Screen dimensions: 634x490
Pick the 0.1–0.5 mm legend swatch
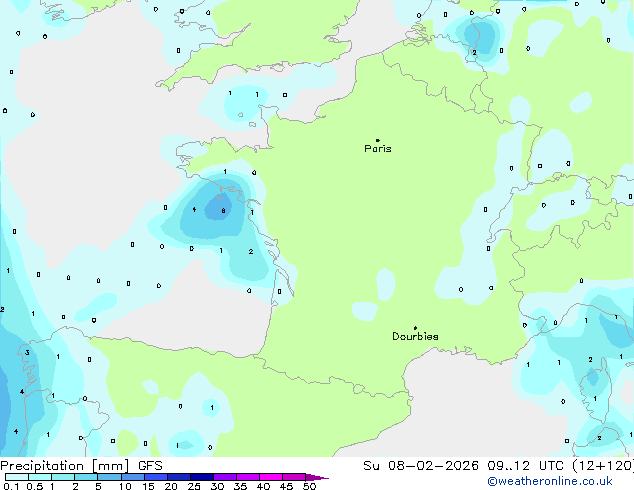17,477
